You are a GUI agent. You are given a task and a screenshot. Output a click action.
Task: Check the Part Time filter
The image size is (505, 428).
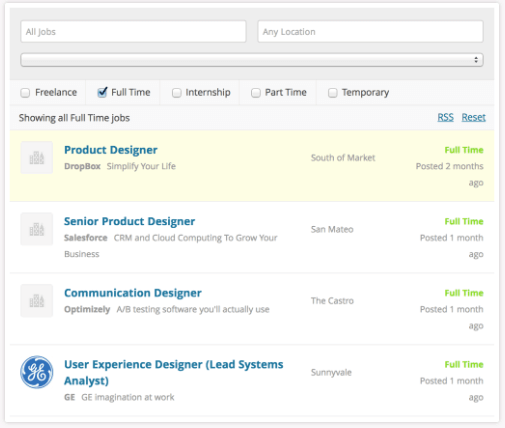pos(256,93)
